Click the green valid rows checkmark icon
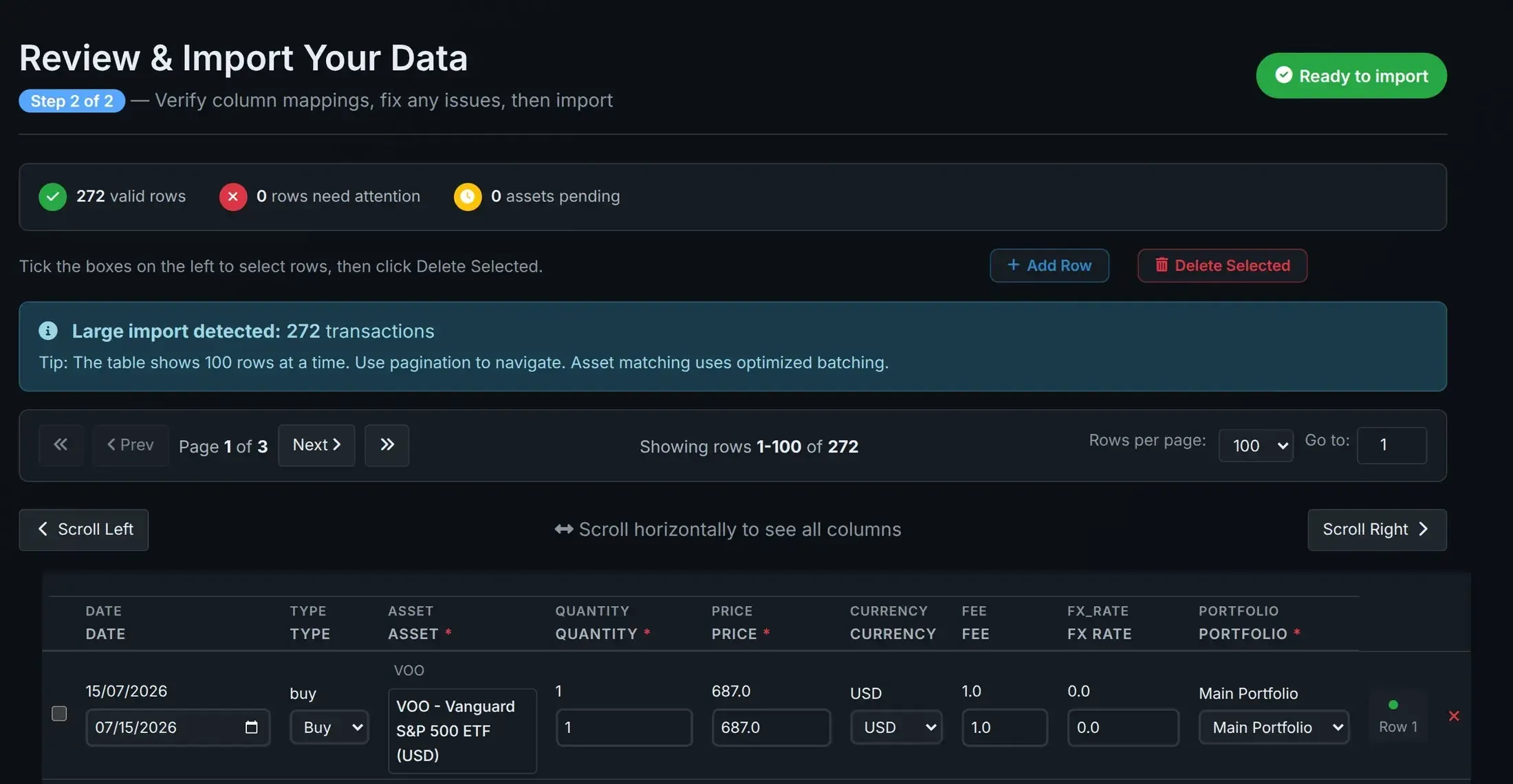 pyautogui.click(x=52, y=197)
